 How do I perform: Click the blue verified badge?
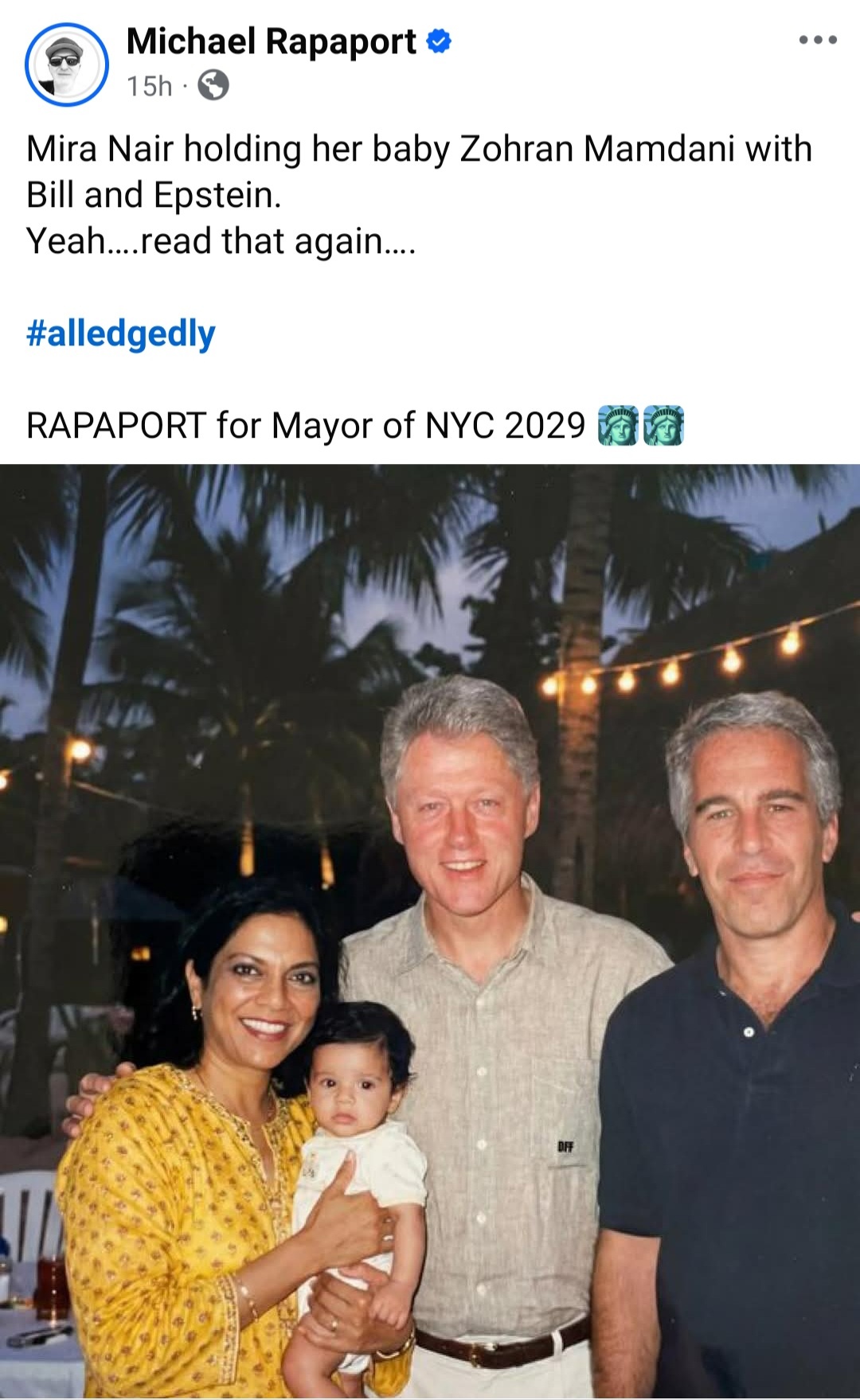(x=439, y=41)
